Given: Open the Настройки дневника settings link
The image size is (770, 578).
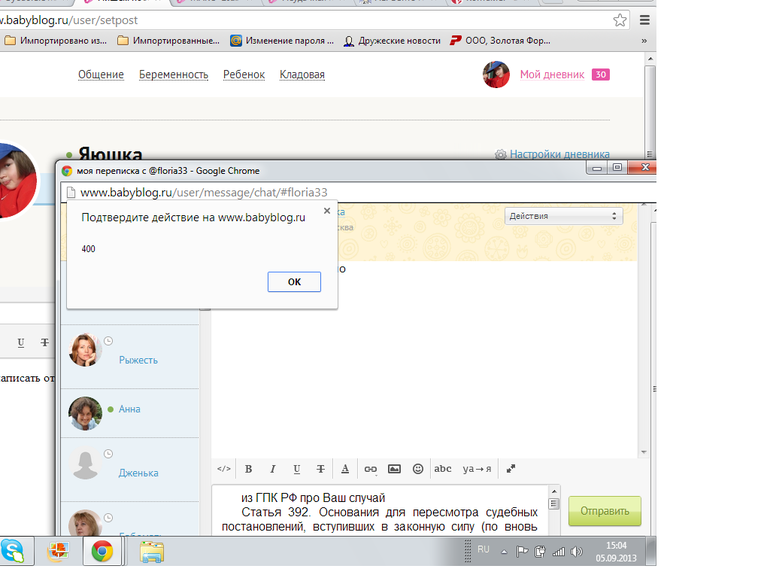Looking at the screenshot, I should (x=559, y=154).
